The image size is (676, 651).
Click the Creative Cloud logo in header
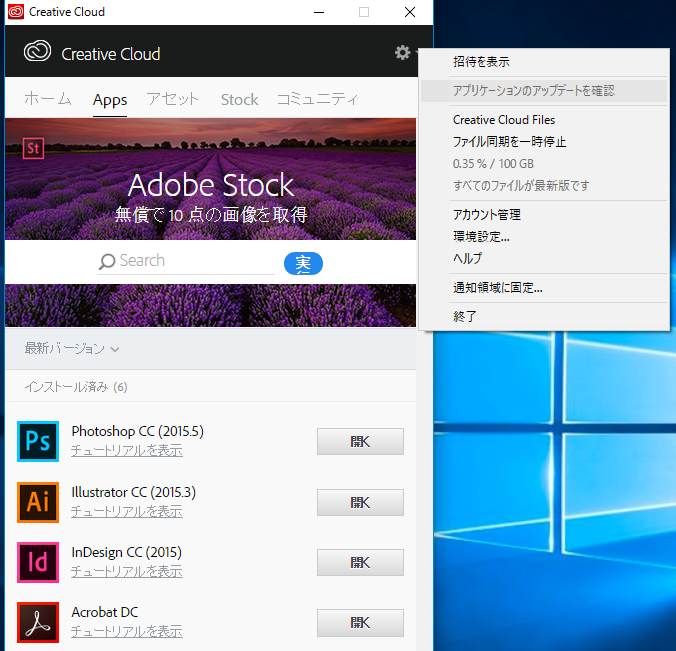(x=38, y=51)
